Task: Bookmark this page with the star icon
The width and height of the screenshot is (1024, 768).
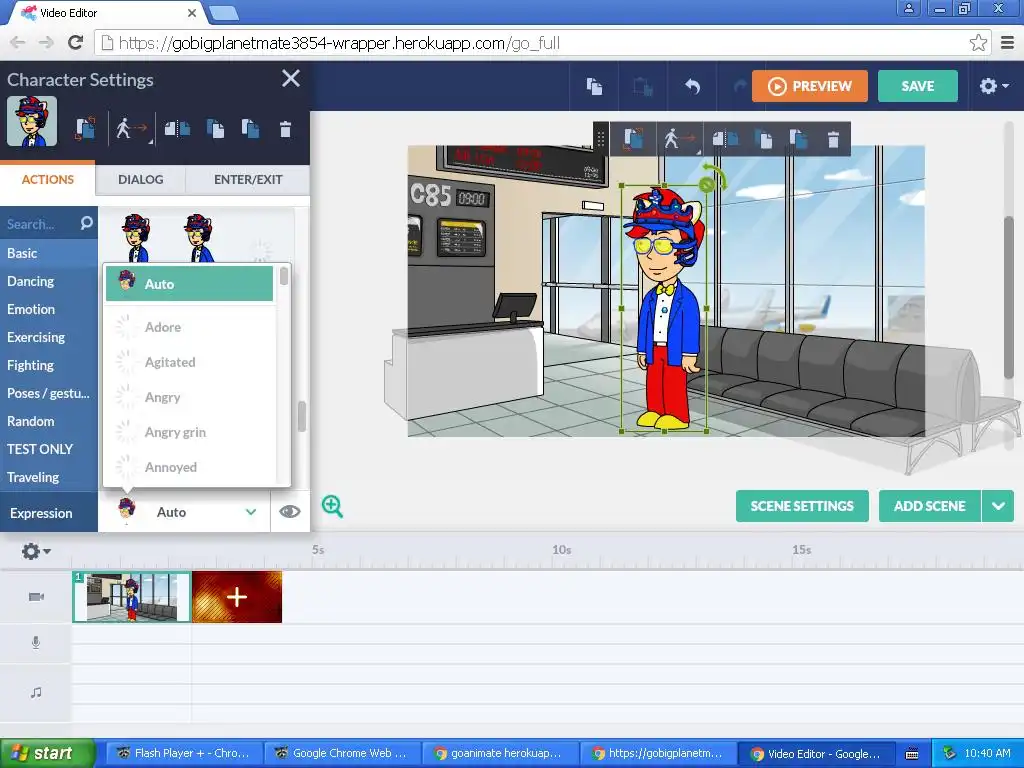Action: [x=978, y=43]
